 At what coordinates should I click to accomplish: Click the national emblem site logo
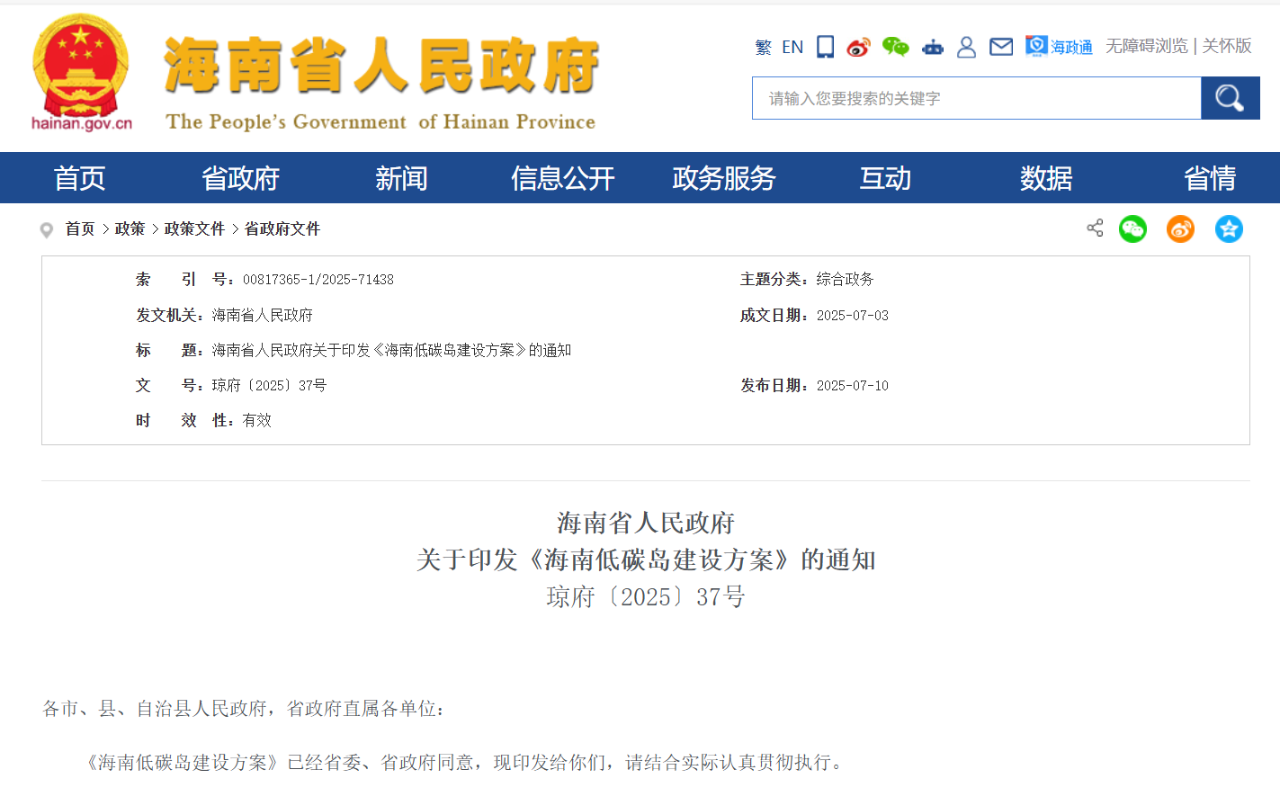80,70
